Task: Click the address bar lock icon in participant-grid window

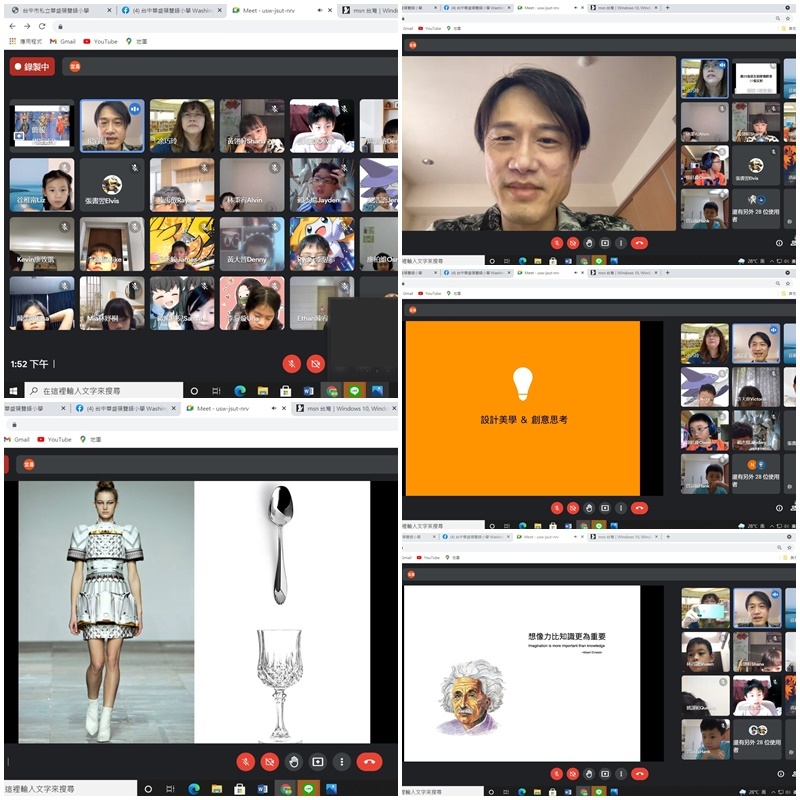Action: [x=60, y=27]
